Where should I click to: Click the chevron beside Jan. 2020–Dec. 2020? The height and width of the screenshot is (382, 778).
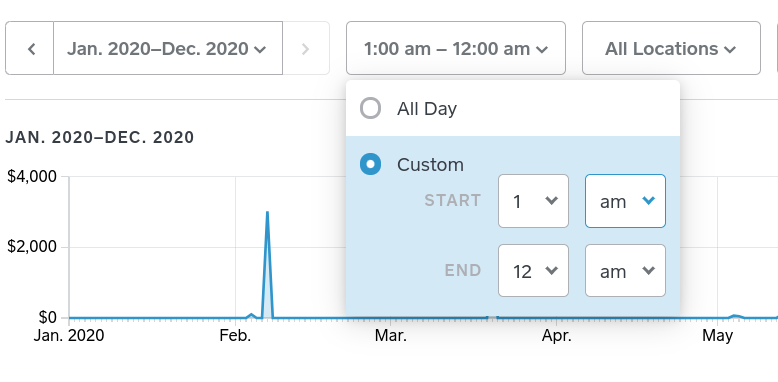[259, 50]
